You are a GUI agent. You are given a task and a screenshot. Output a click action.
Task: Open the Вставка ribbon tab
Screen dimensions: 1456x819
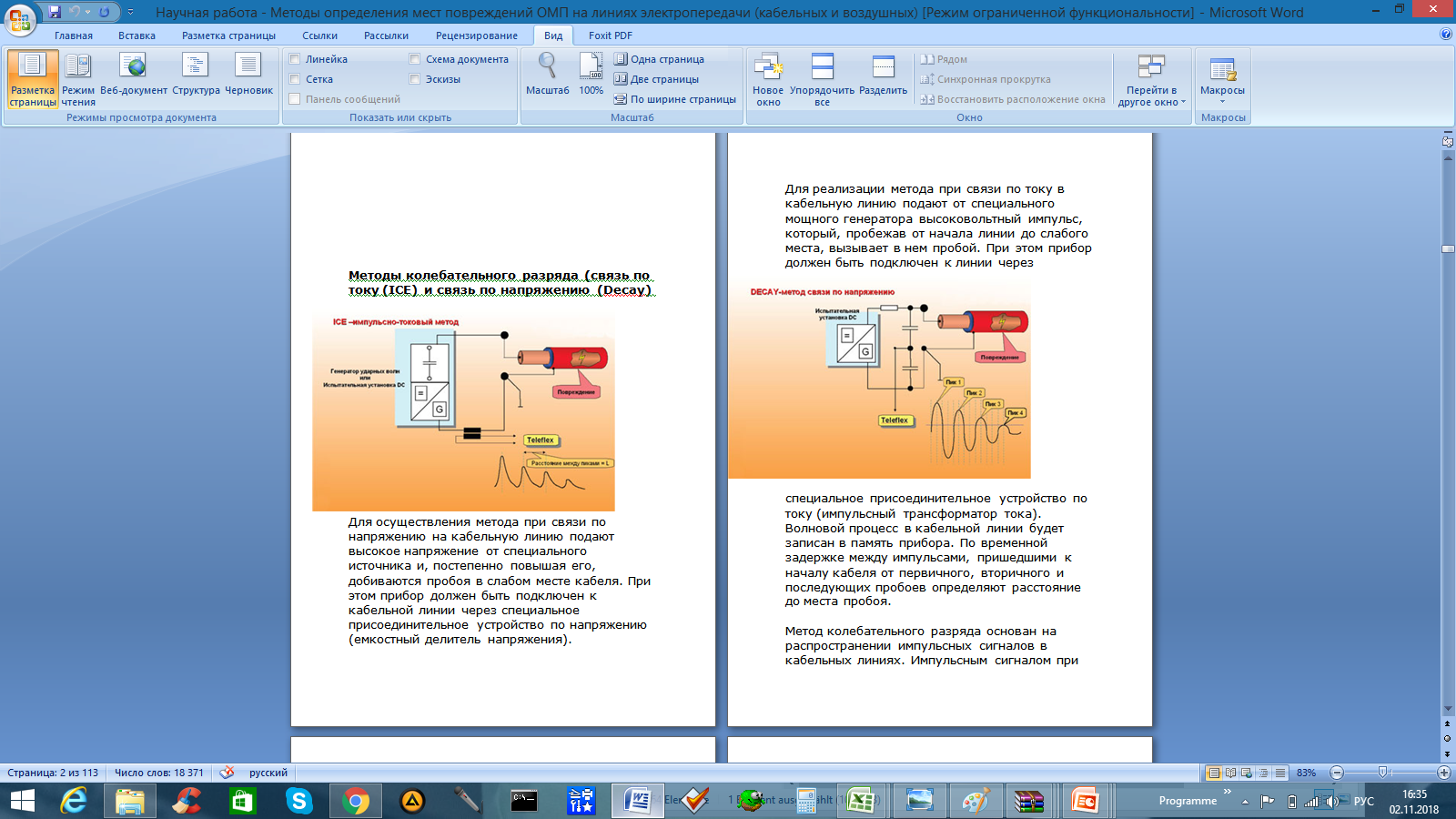(x=136, y=35)
